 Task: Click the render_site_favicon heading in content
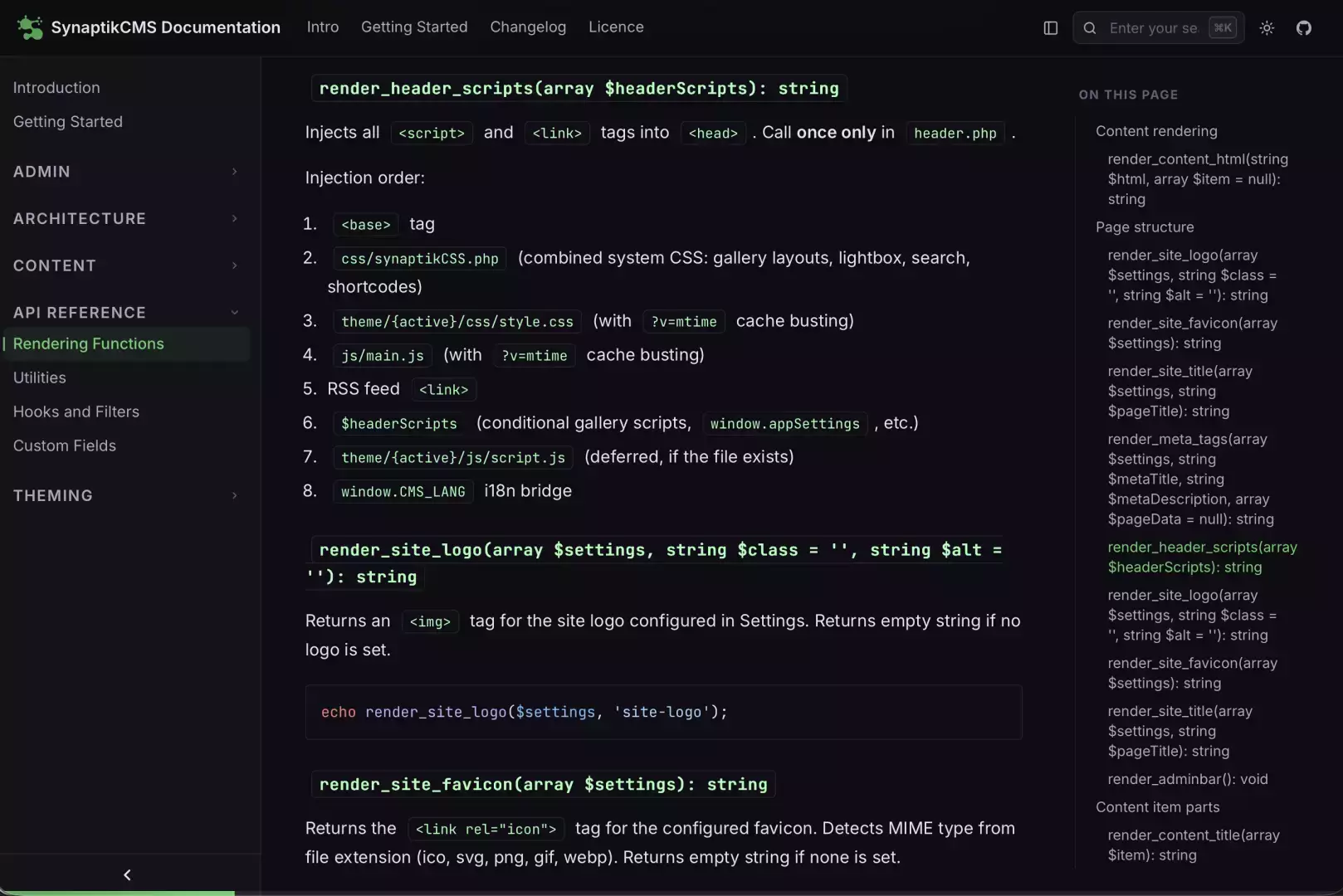coord(544,784)
